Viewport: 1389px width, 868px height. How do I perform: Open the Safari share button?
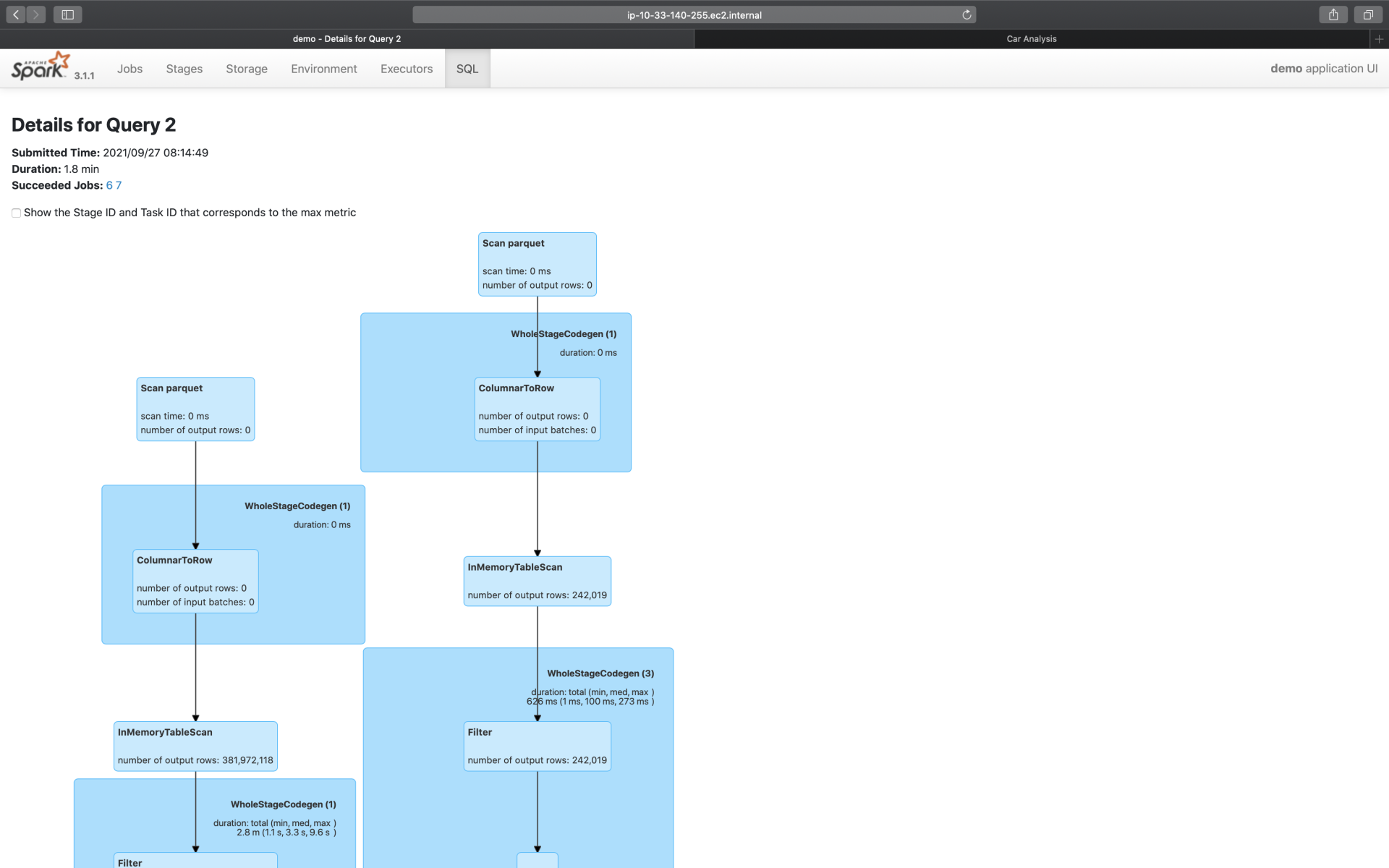(x=1333, y=14)
